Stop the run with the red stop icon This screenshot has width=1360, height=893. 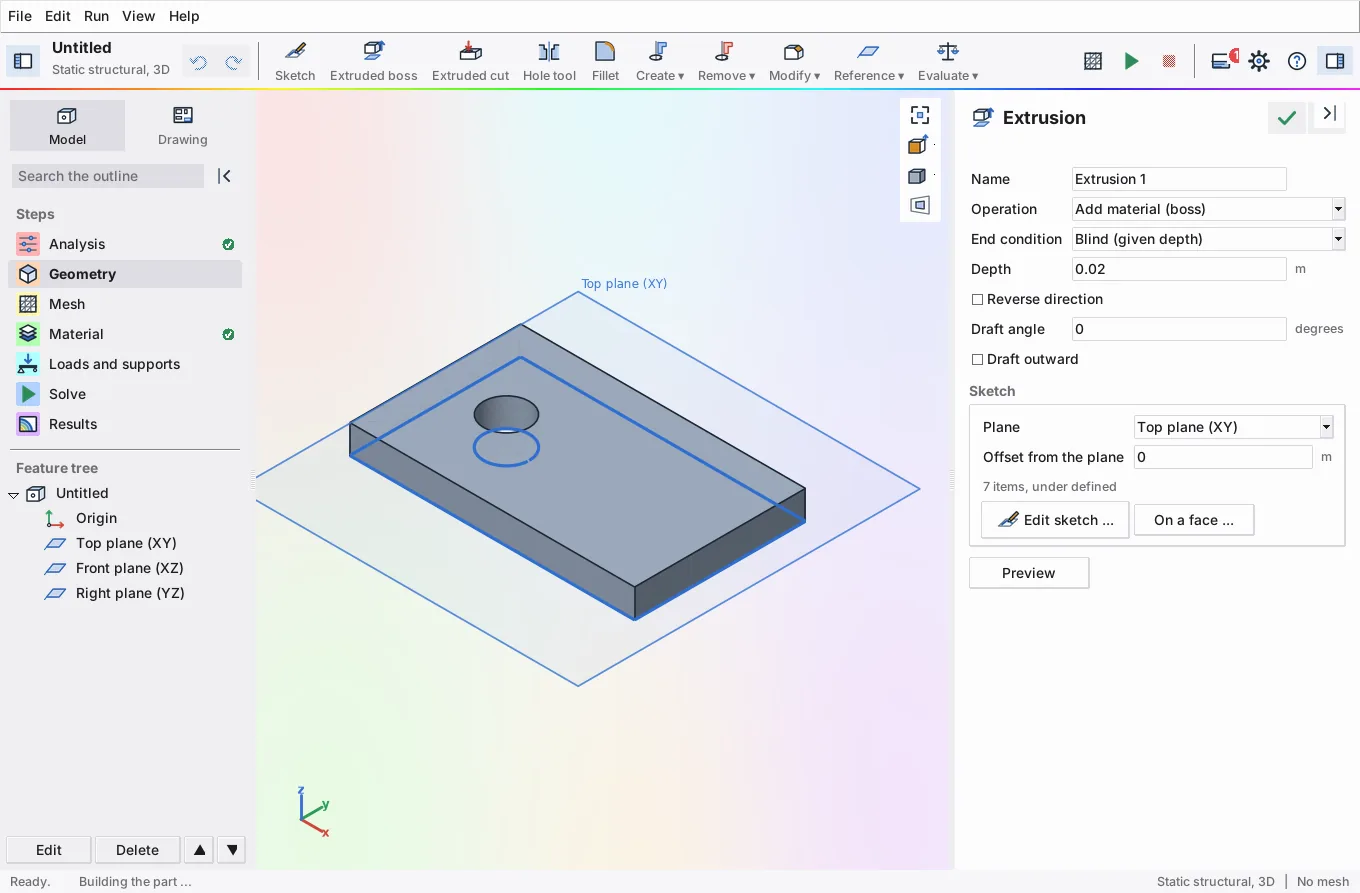point(1168,61)
